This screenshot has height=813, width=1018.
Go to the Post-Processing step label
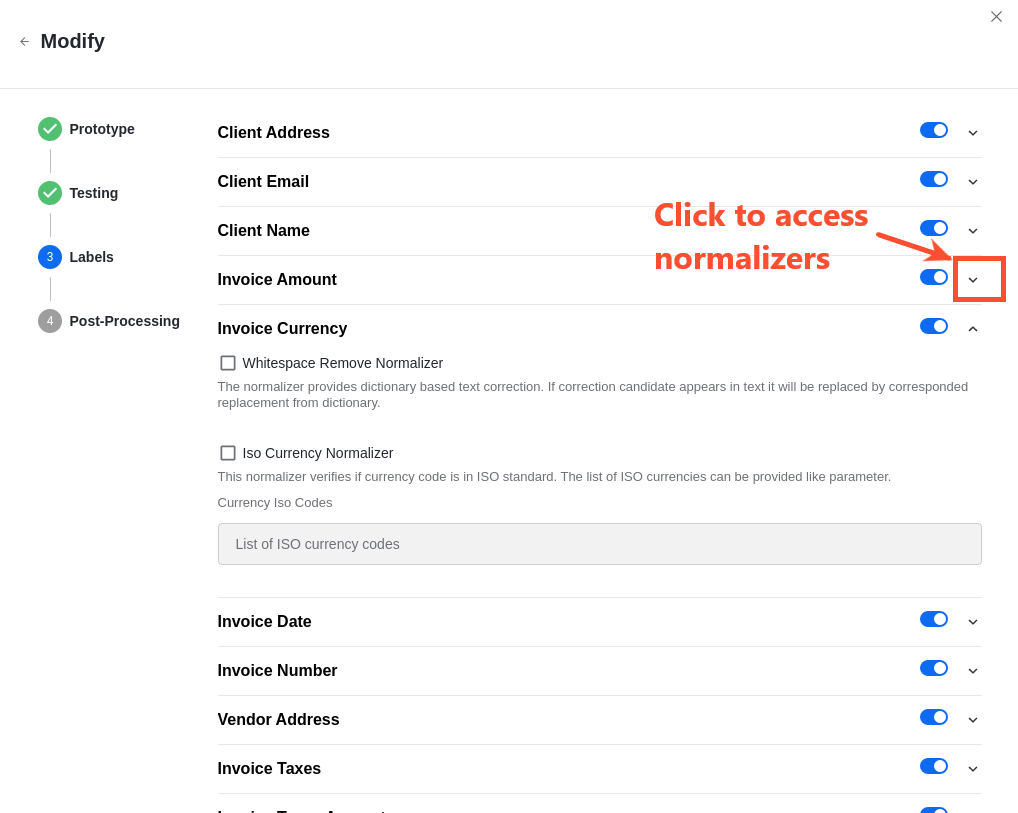[x=125, y=321]
